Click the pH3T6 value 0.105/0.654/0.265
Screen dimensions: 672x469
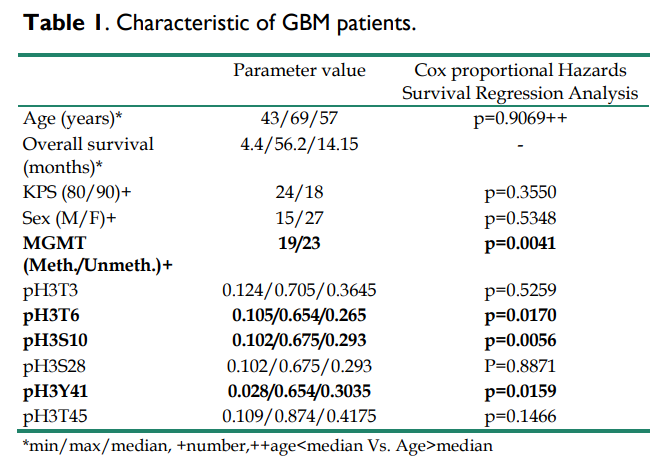299,315
